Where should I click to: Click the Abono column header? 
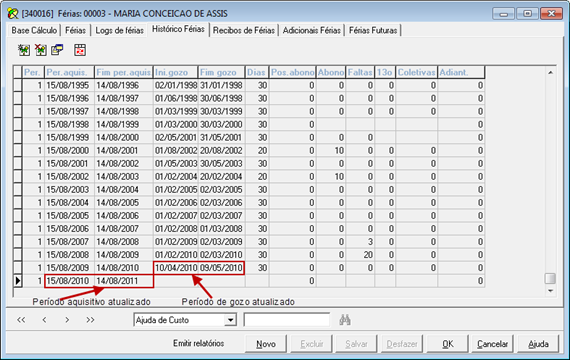click(x=331, y=72)
